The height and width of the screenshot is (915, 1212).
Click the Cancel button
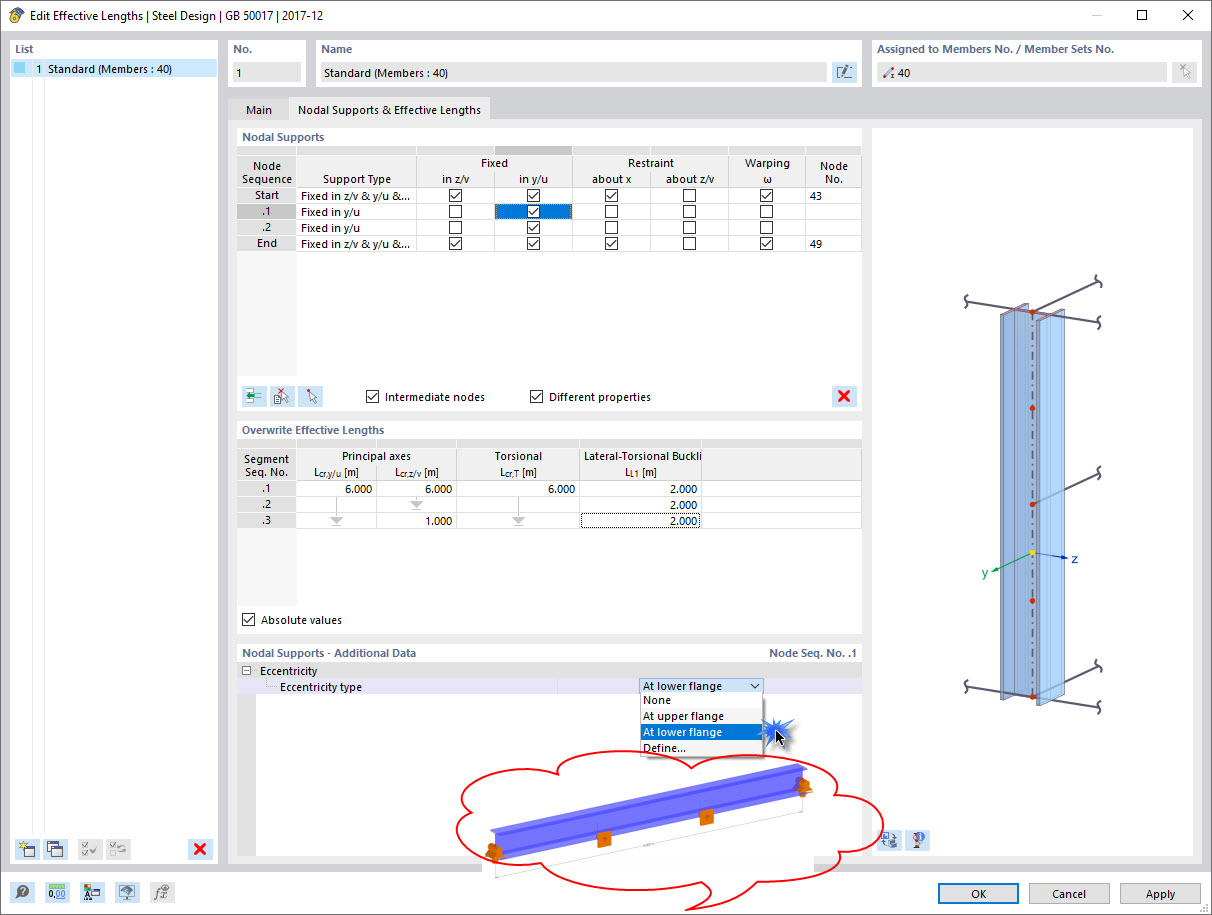click(x=1069, y=893)
